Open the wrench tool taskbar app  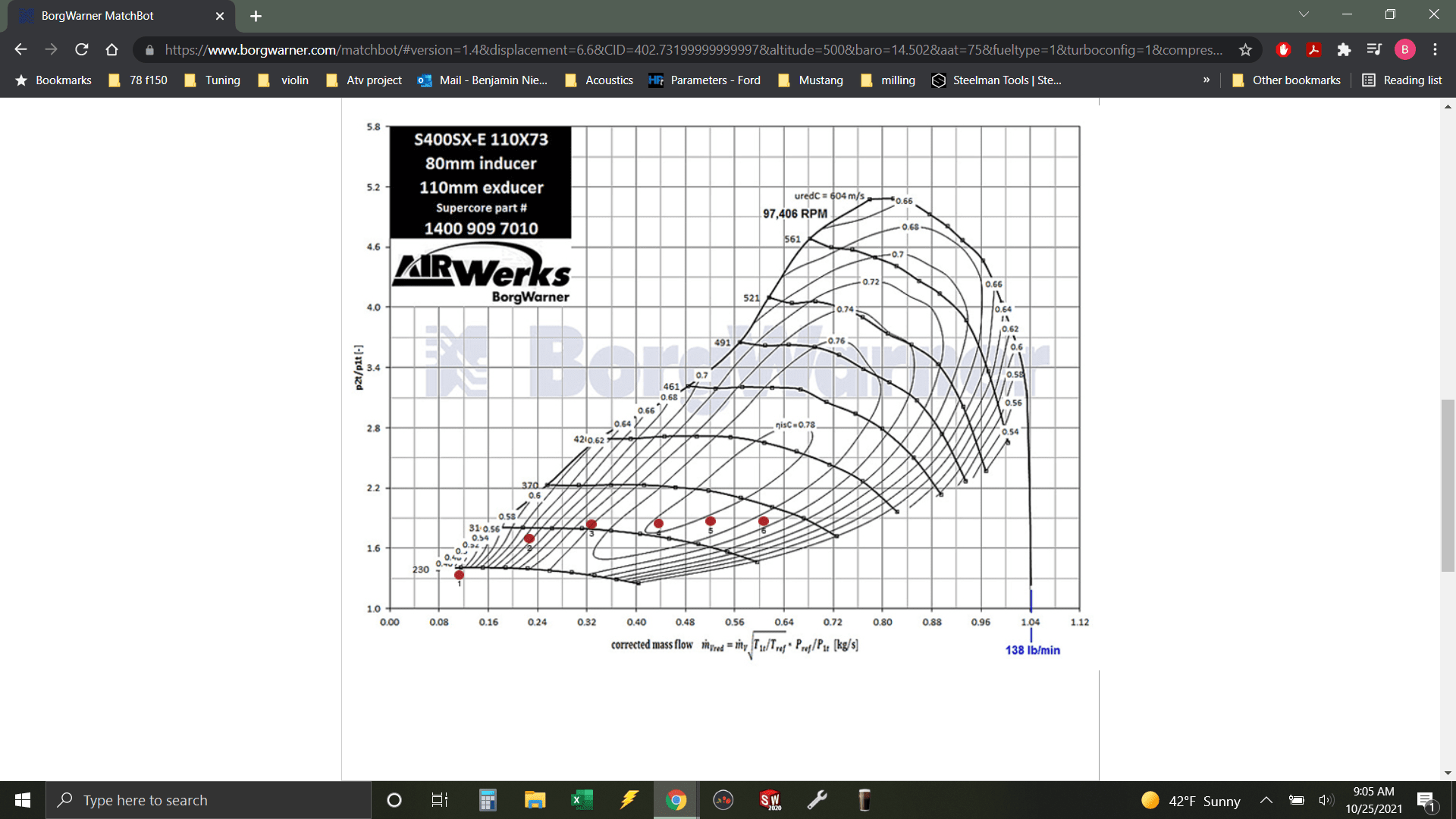(x=817, y=800)
